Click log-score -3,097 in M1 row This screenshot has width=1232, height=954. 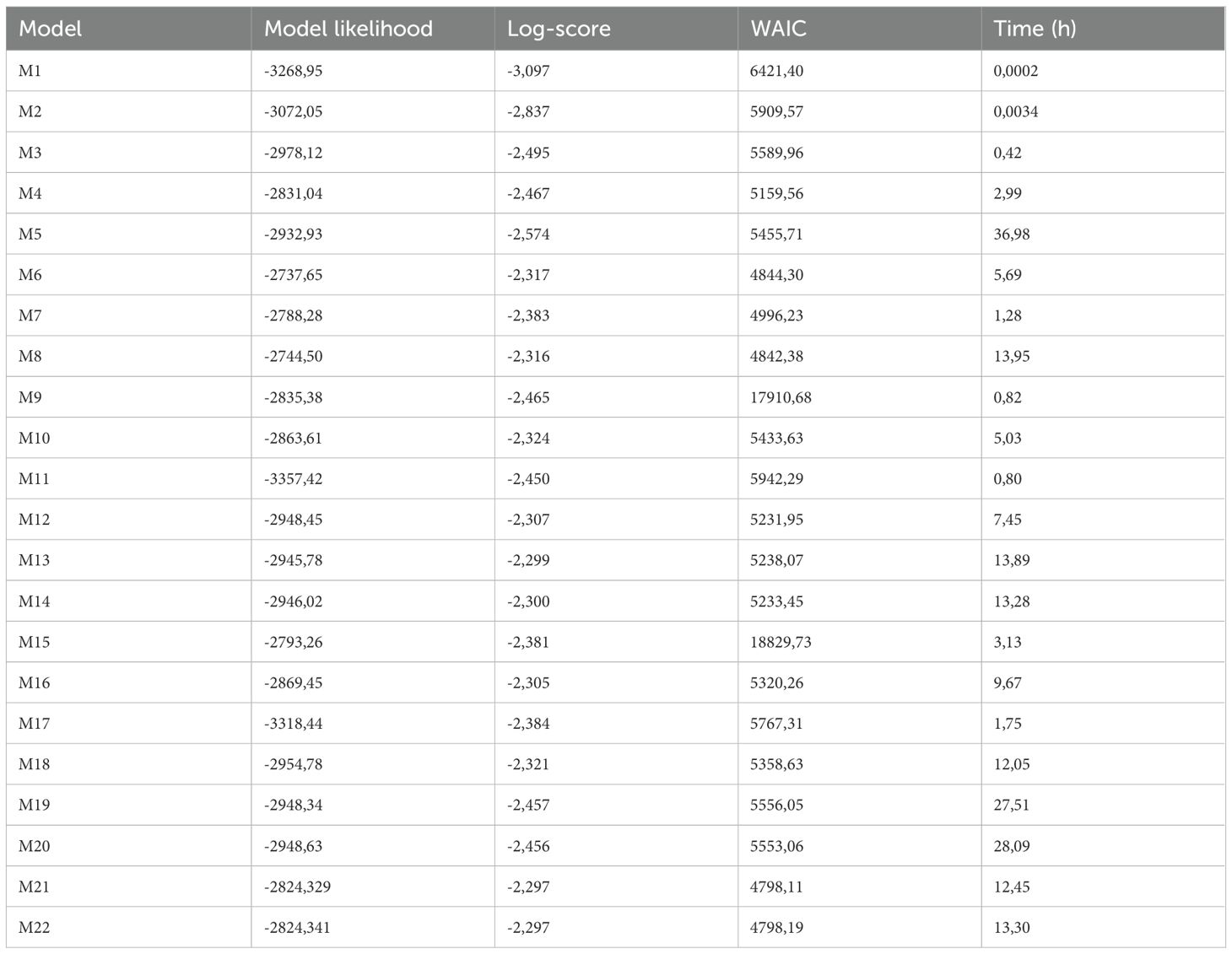(528, 71)
